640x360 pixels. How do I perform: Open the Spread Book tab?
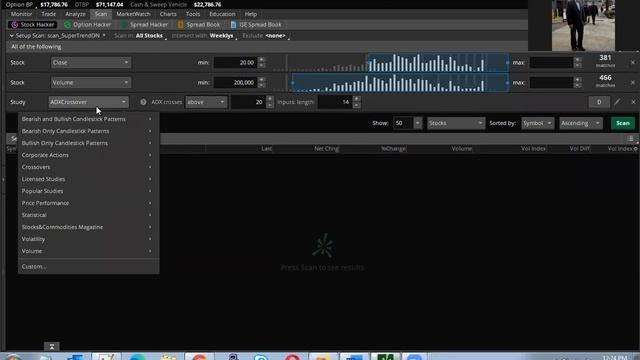(x=199, y=24)
